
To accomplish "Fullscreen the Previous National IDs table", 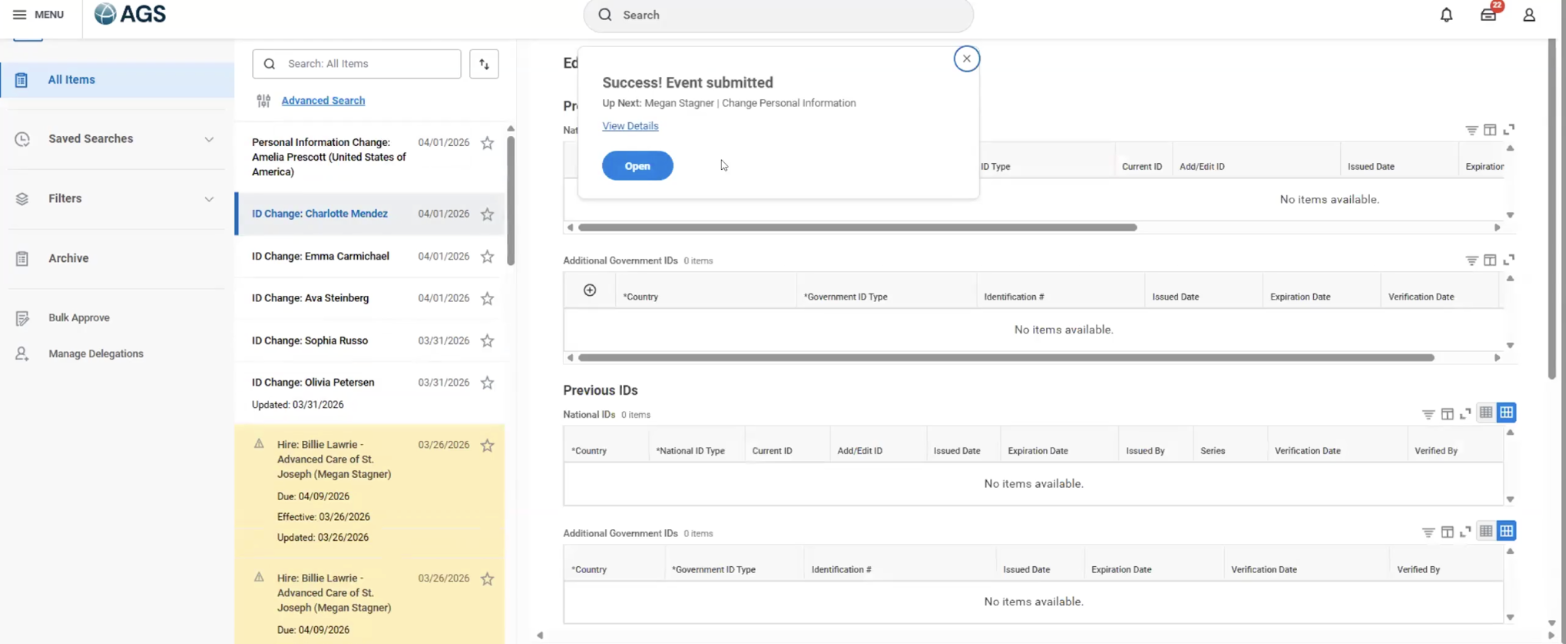I will click(1466, 414).
